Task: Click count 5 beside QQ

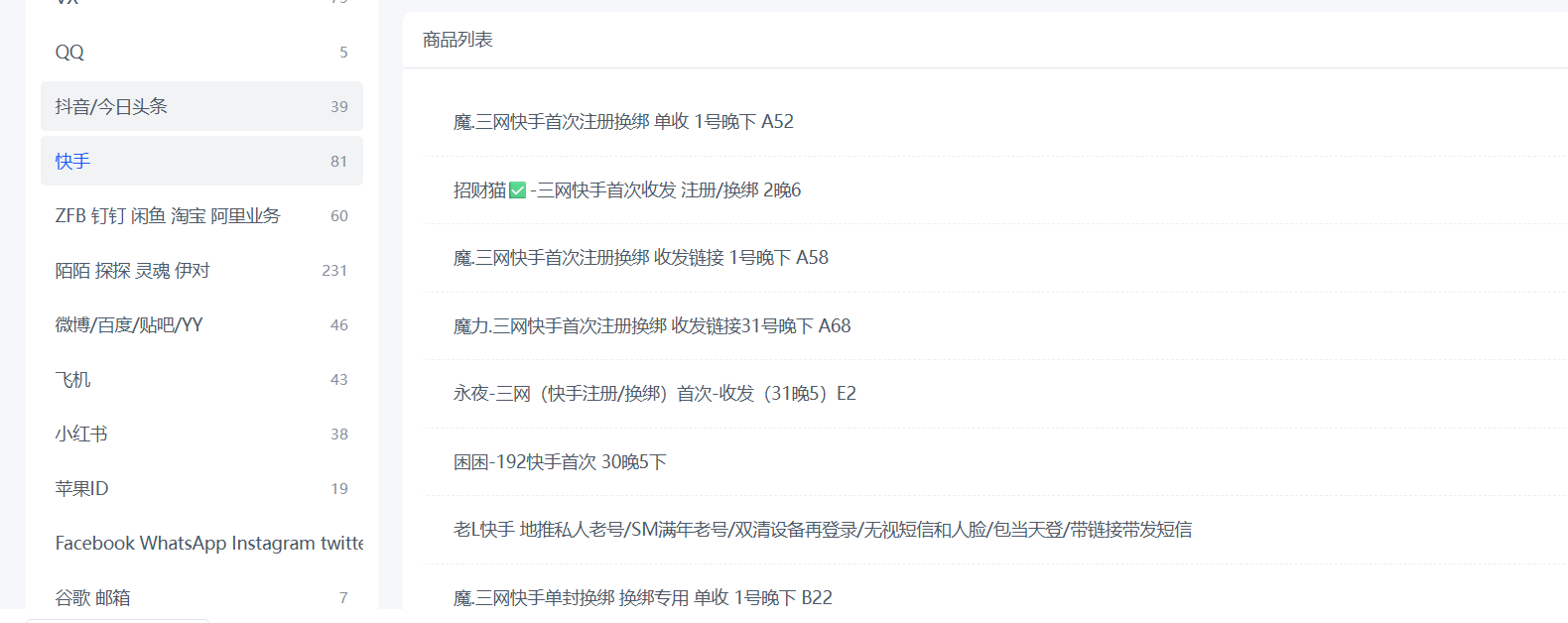Action: (343, 53)
